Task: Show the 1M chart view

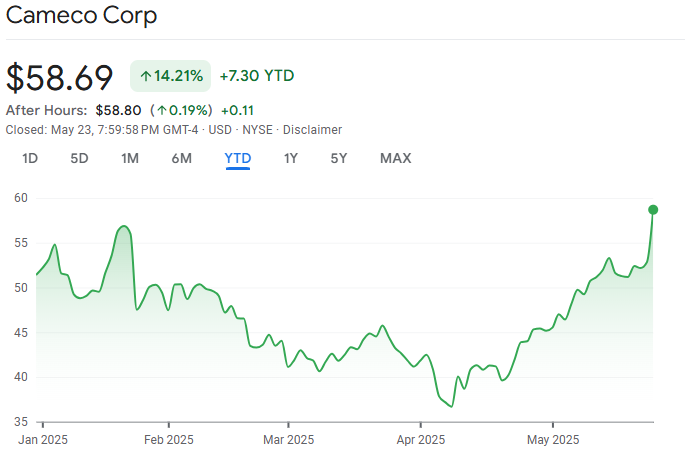Action: [x=130, y=158]
